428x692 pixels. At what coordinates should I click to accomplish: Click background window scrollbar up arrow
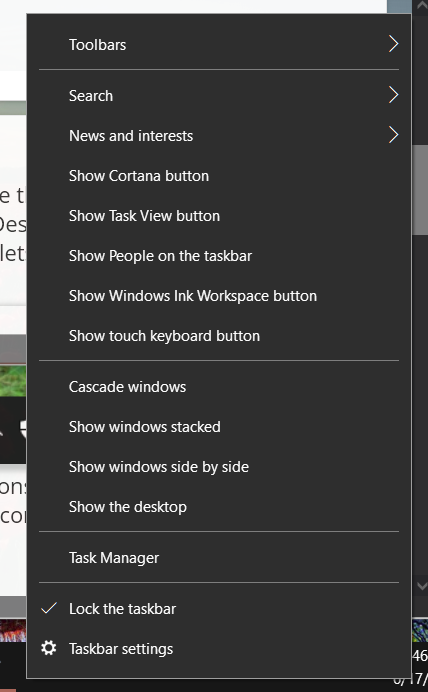pyautogui.click(x=421, y=6)
